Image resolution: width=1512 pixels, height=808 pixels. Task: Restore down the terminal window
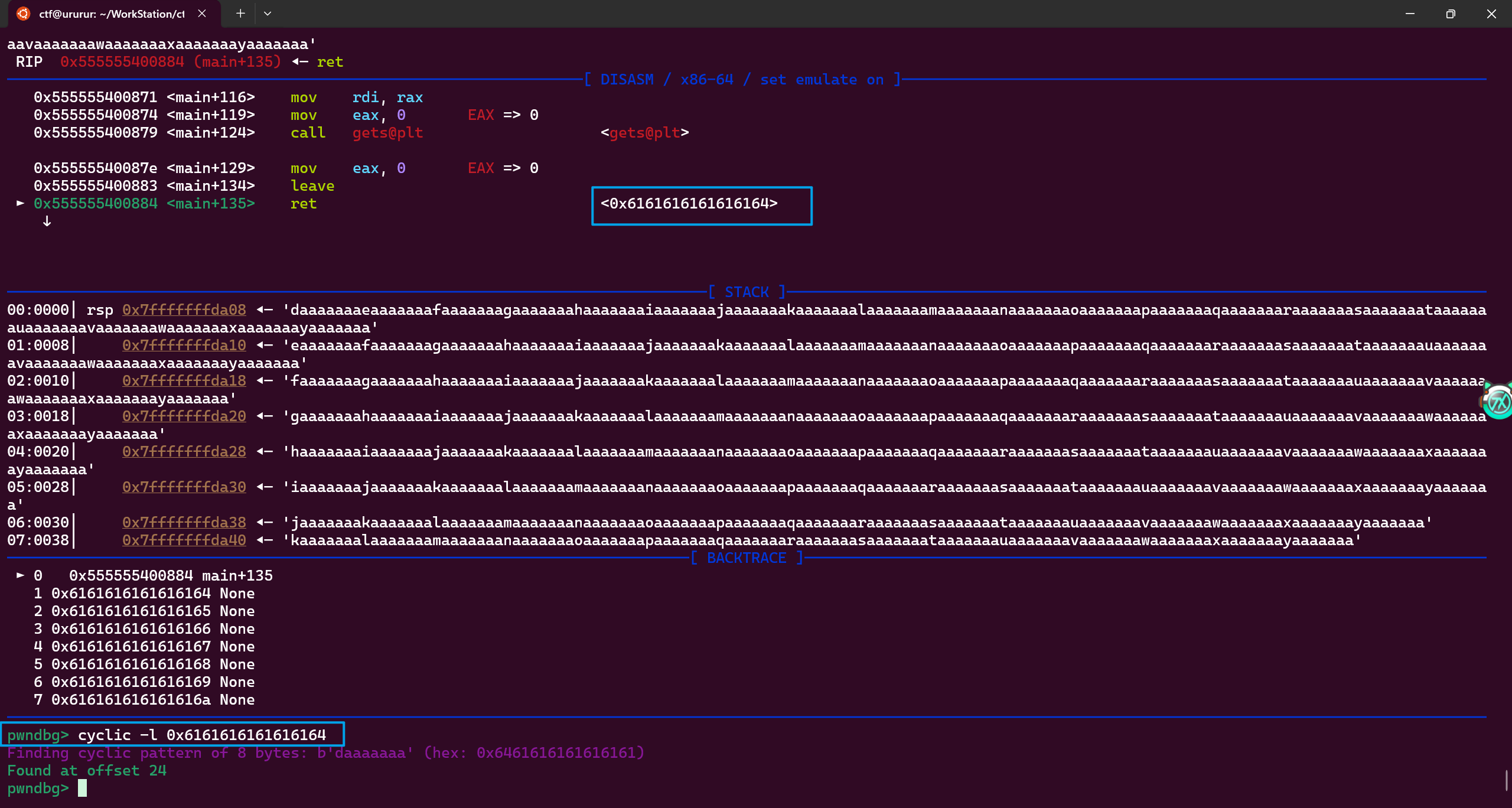tap(1451, 14)
